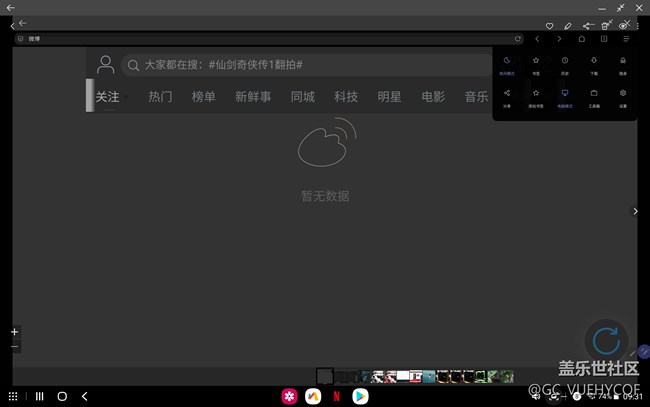Select the first dark thumbnail in filmstrip

click(x=325, y=376)
